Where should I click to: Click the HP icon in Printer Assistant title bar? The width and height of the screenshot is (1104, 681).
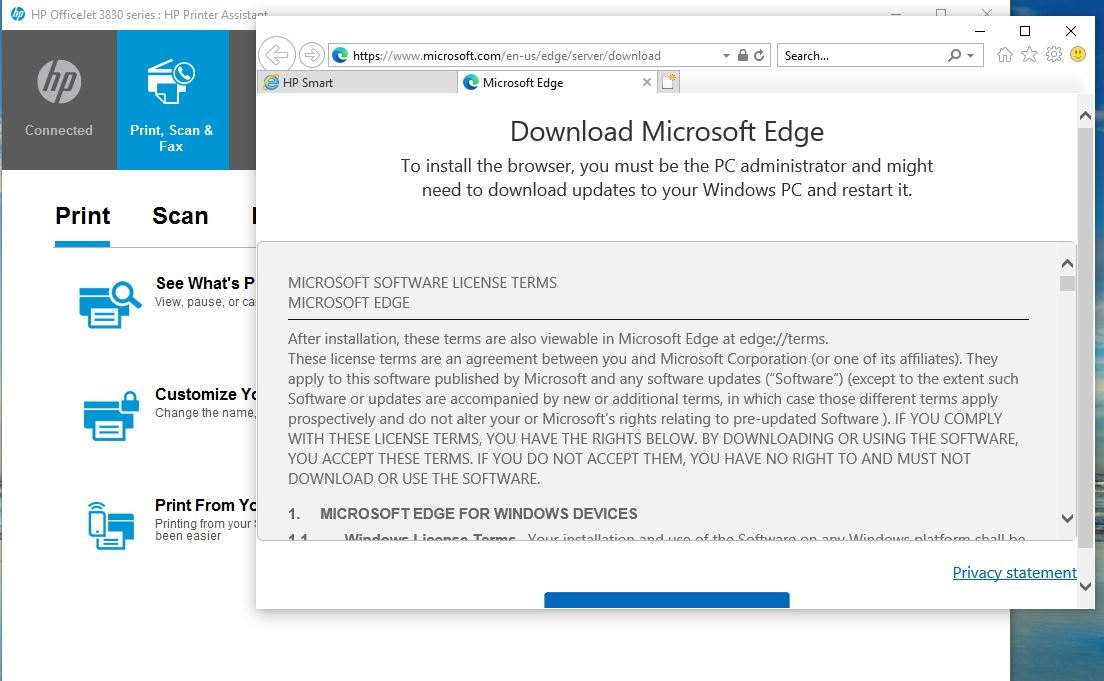pyautogui.click(x=18, y=14)
